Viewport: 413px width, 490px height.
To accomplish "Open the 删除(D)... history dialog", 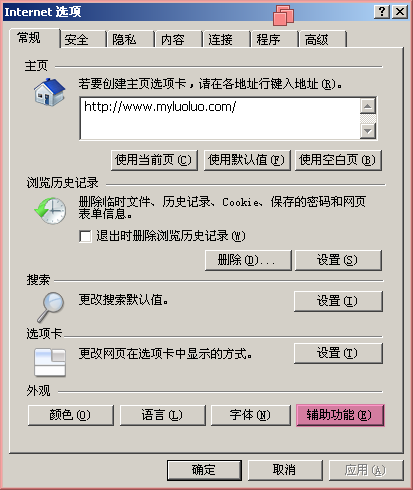I will pos(248,260).
